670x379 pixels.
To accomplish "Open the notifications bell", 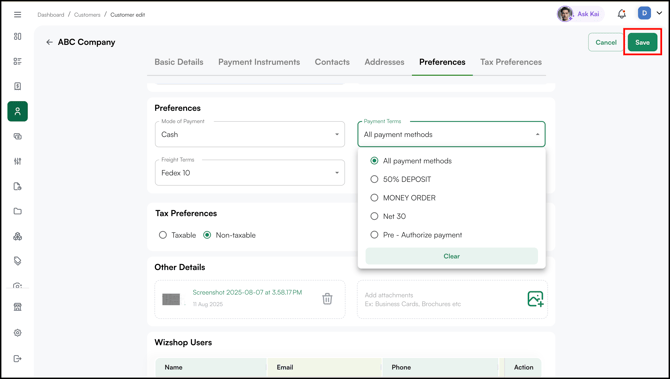I will [622, 14].
